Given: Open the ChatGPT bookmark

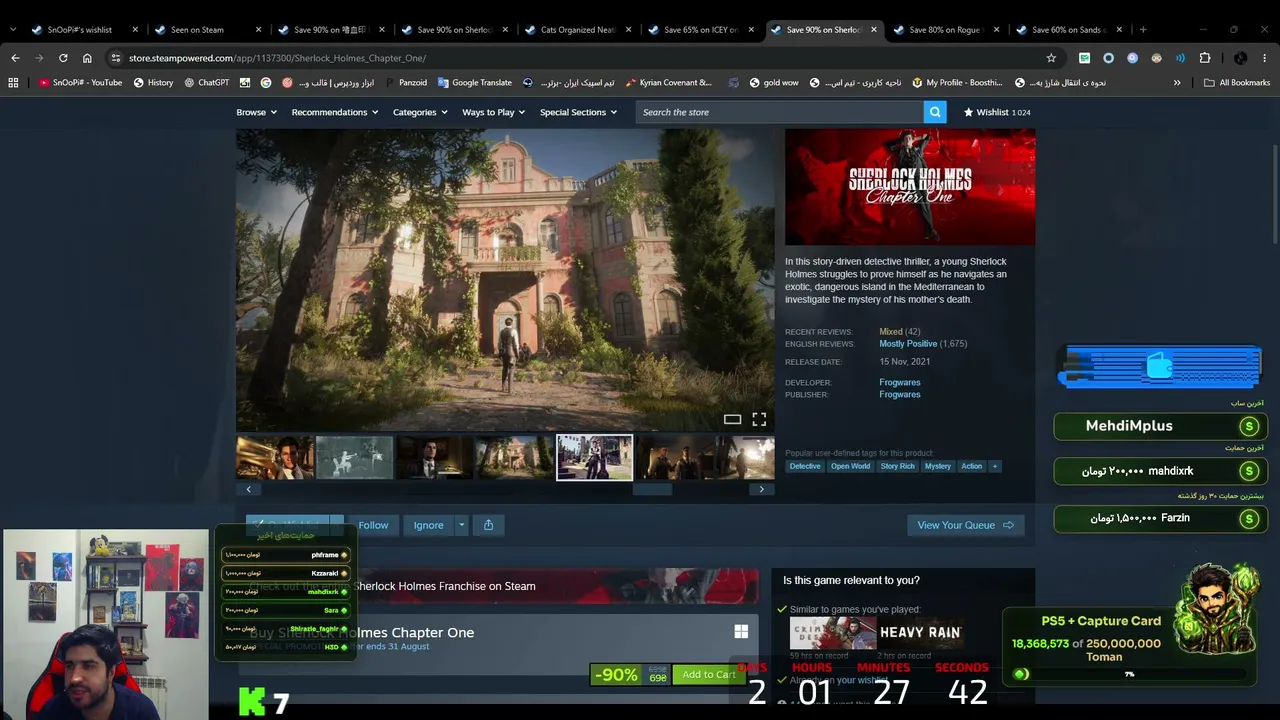Looking at the screenshot, I should pyautogui.click(x=206, y=83).
